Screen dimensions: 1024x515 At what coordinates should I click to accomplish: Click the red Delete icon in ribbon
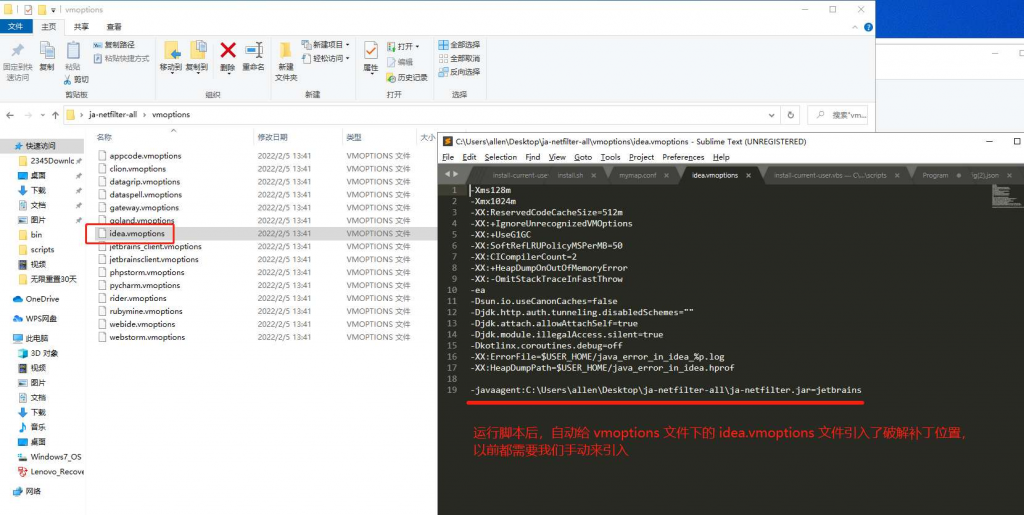(x=228, y=51)
